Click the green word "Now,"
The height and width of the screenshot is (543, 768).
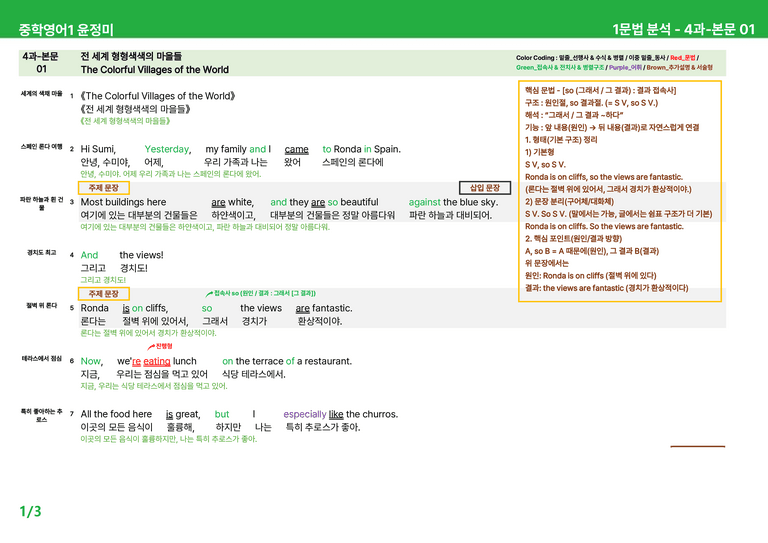(x=92, y=361)
